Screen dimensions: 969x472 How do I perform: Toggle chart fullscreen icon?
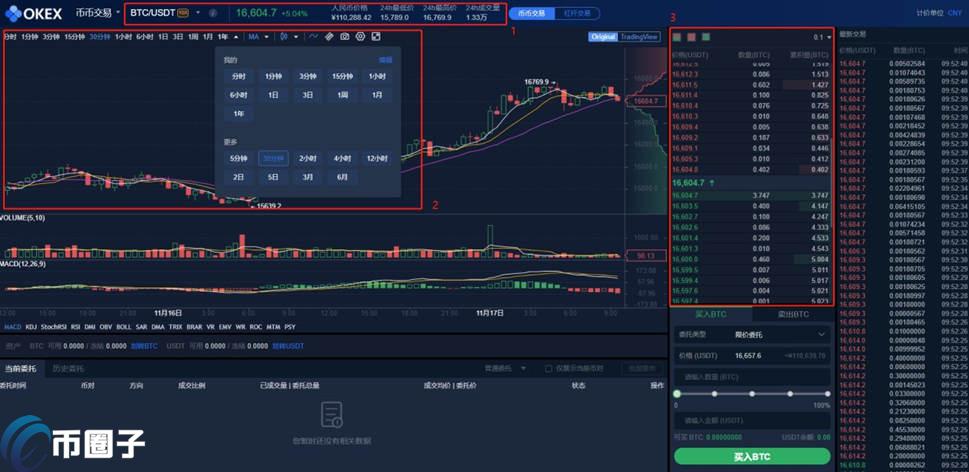[x=376, y=36]
